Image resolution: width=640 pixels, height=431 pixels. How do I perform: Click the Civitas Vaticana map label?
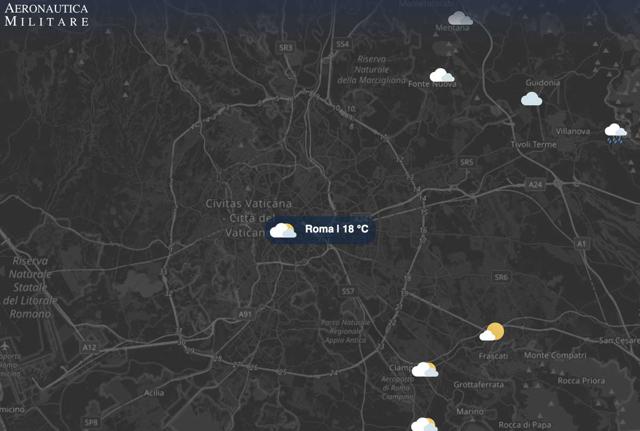coord(249,203)
